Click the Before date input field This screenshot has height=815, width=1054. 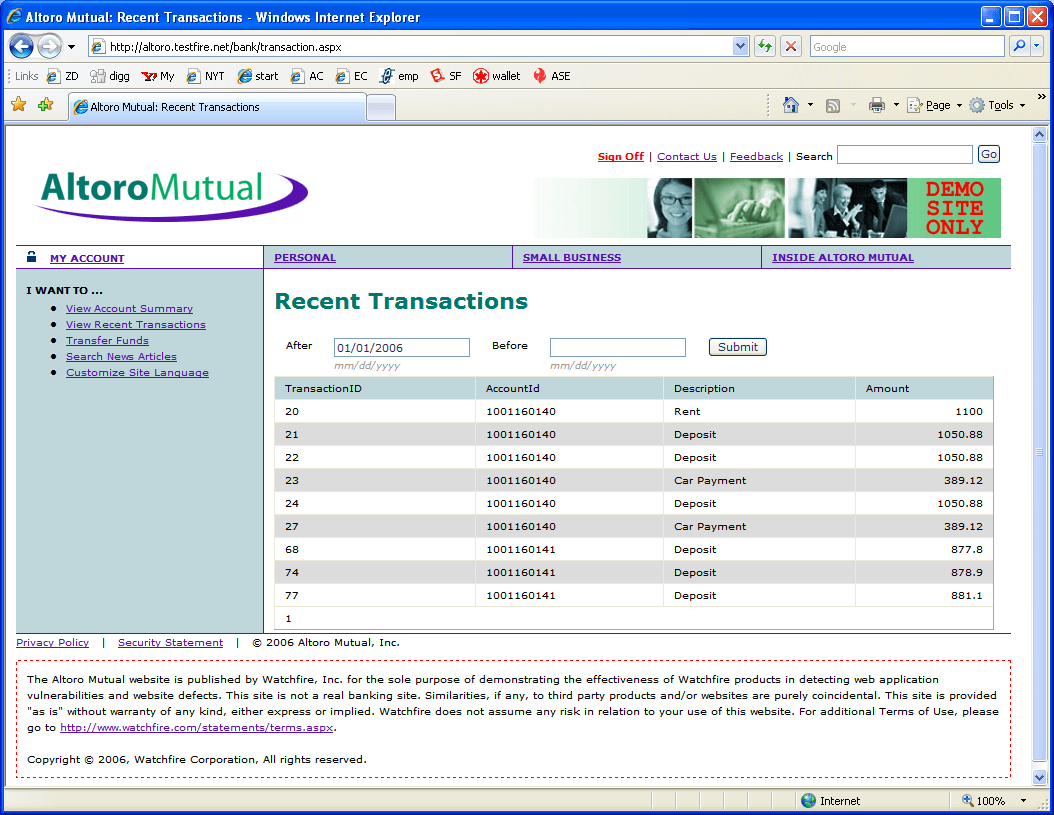pos(617,347)
